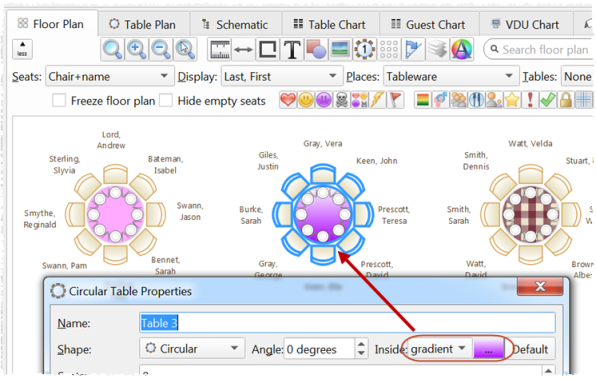Toggle the skull and crossbones indicator

[x=341, y=100]
